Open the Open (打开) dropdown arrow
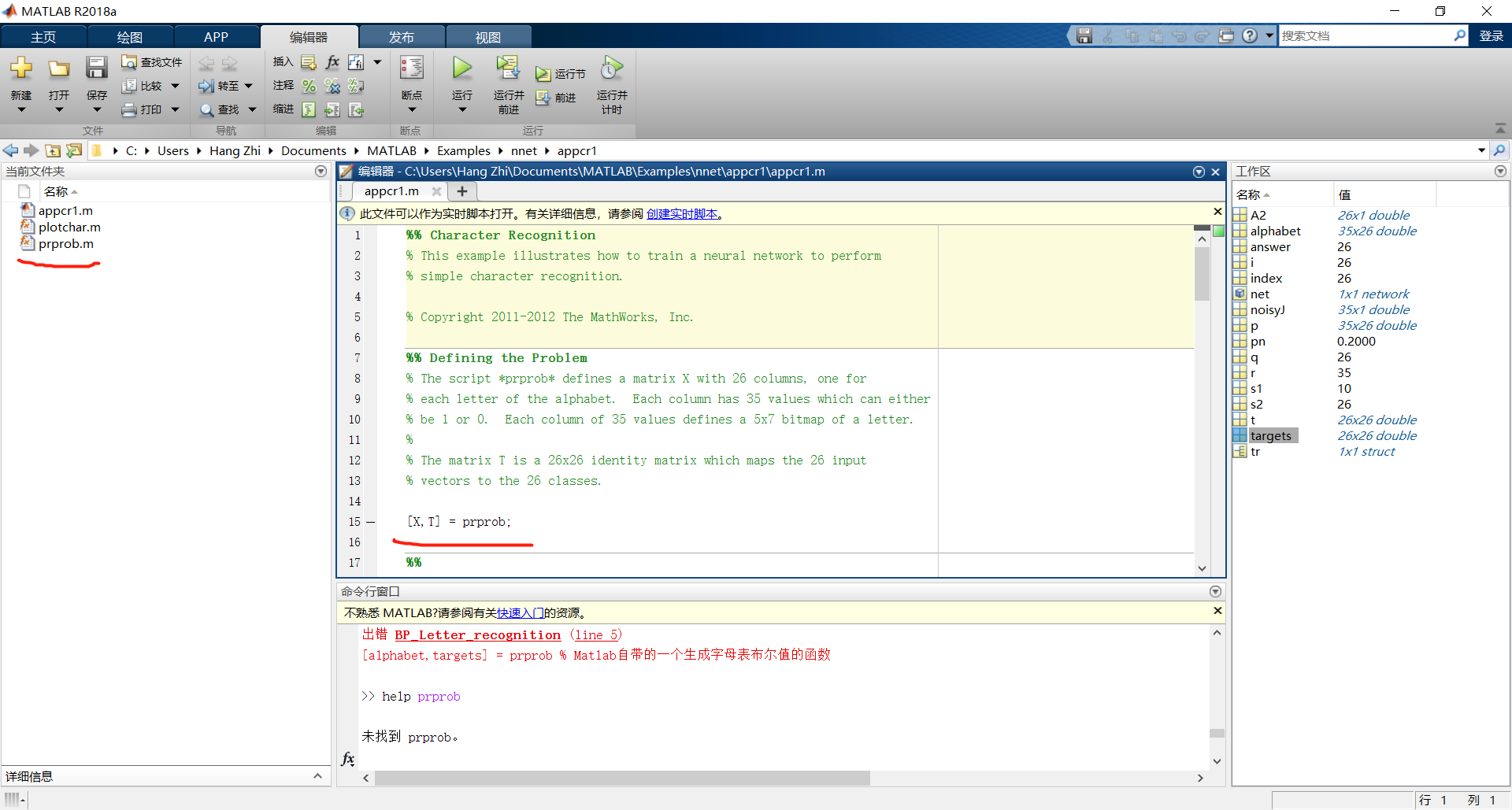 tap(59, 109)
